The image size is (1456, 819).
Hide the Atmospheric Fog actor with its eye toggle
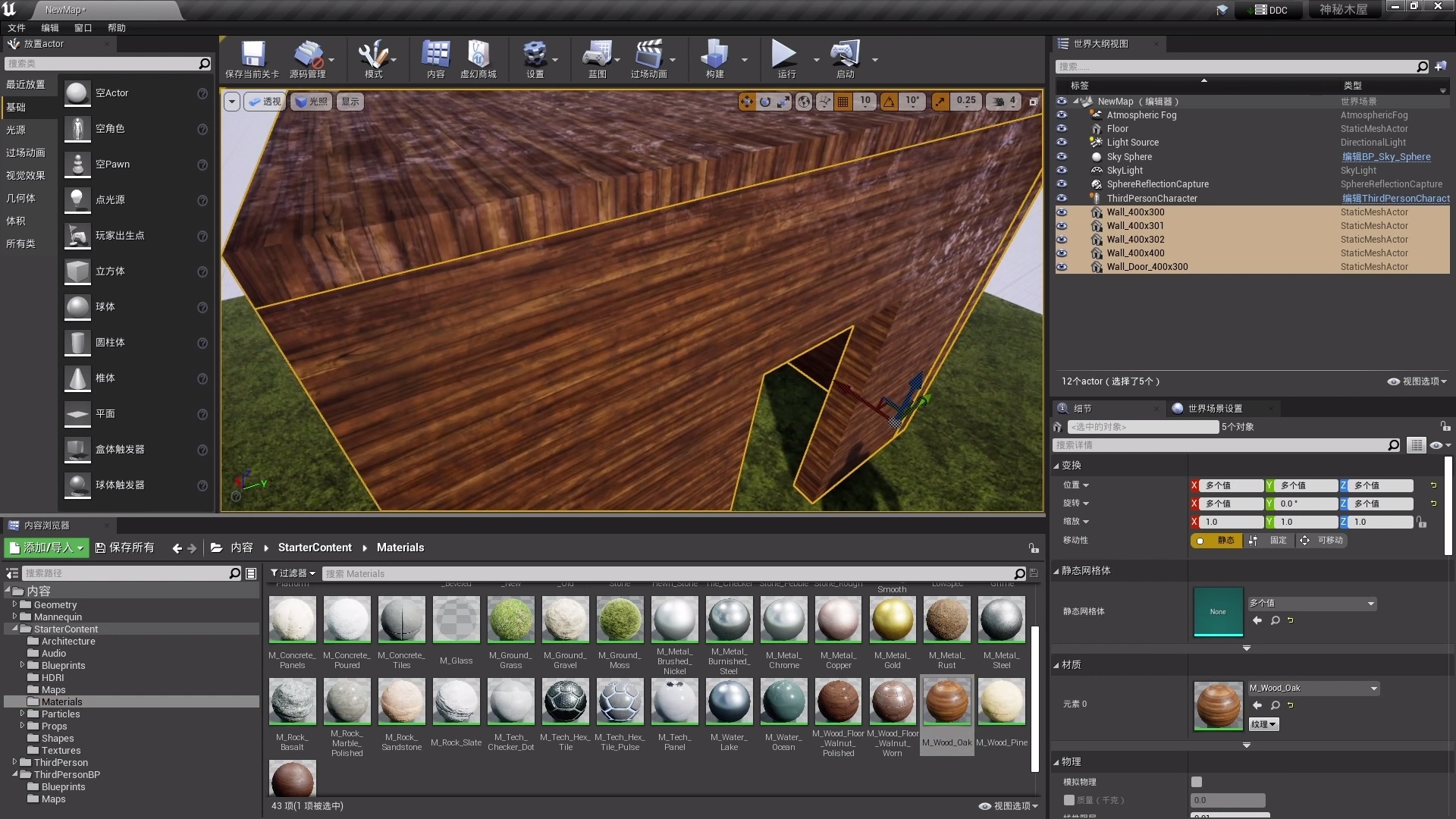[x=1062, y=115]
